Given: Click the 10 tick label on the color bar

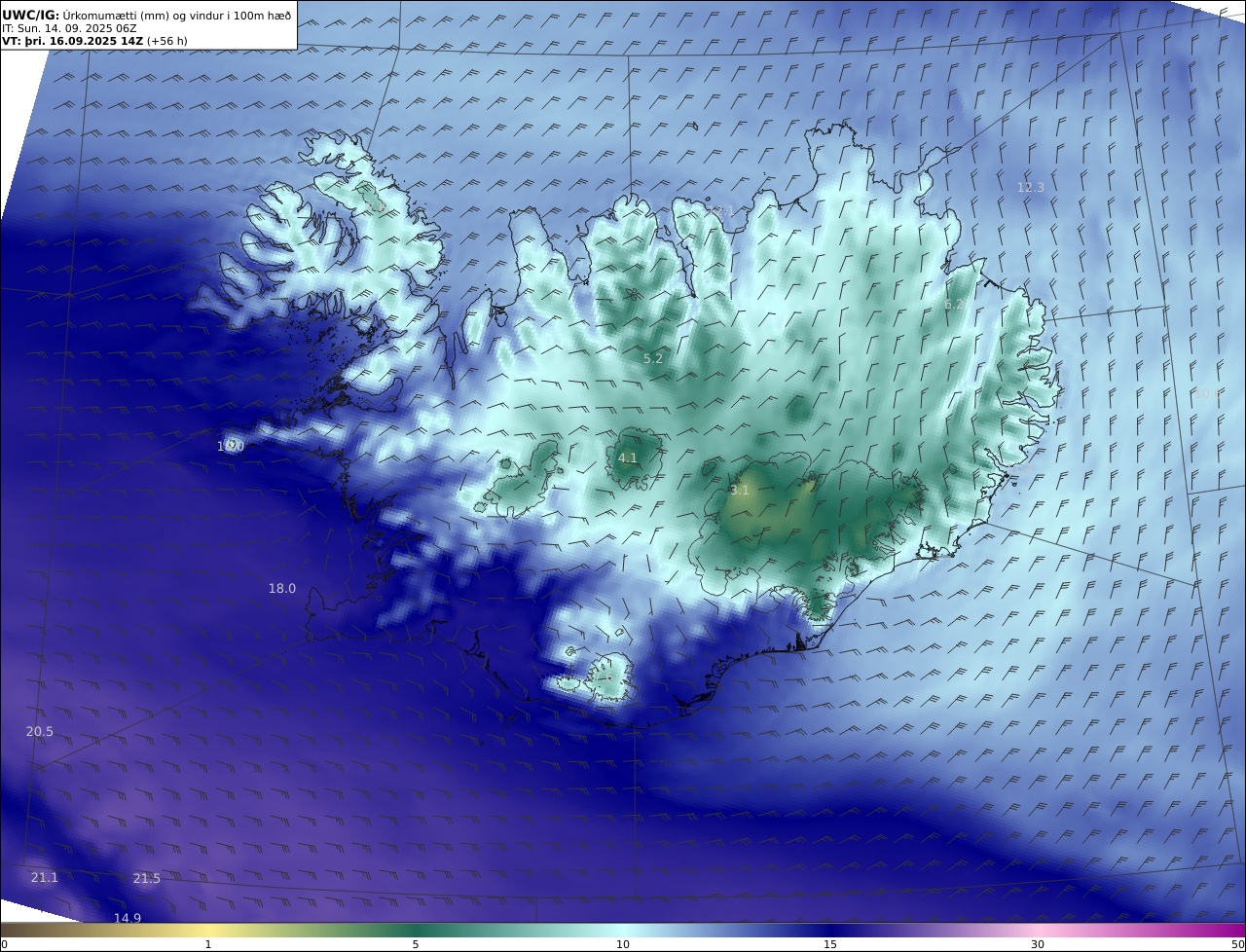Looking at the screenshot, I should coord(623,944).
